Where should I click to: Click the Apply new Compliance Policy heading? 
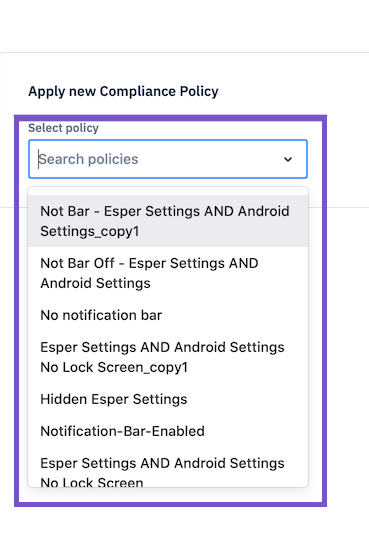[x=123, y=91]
